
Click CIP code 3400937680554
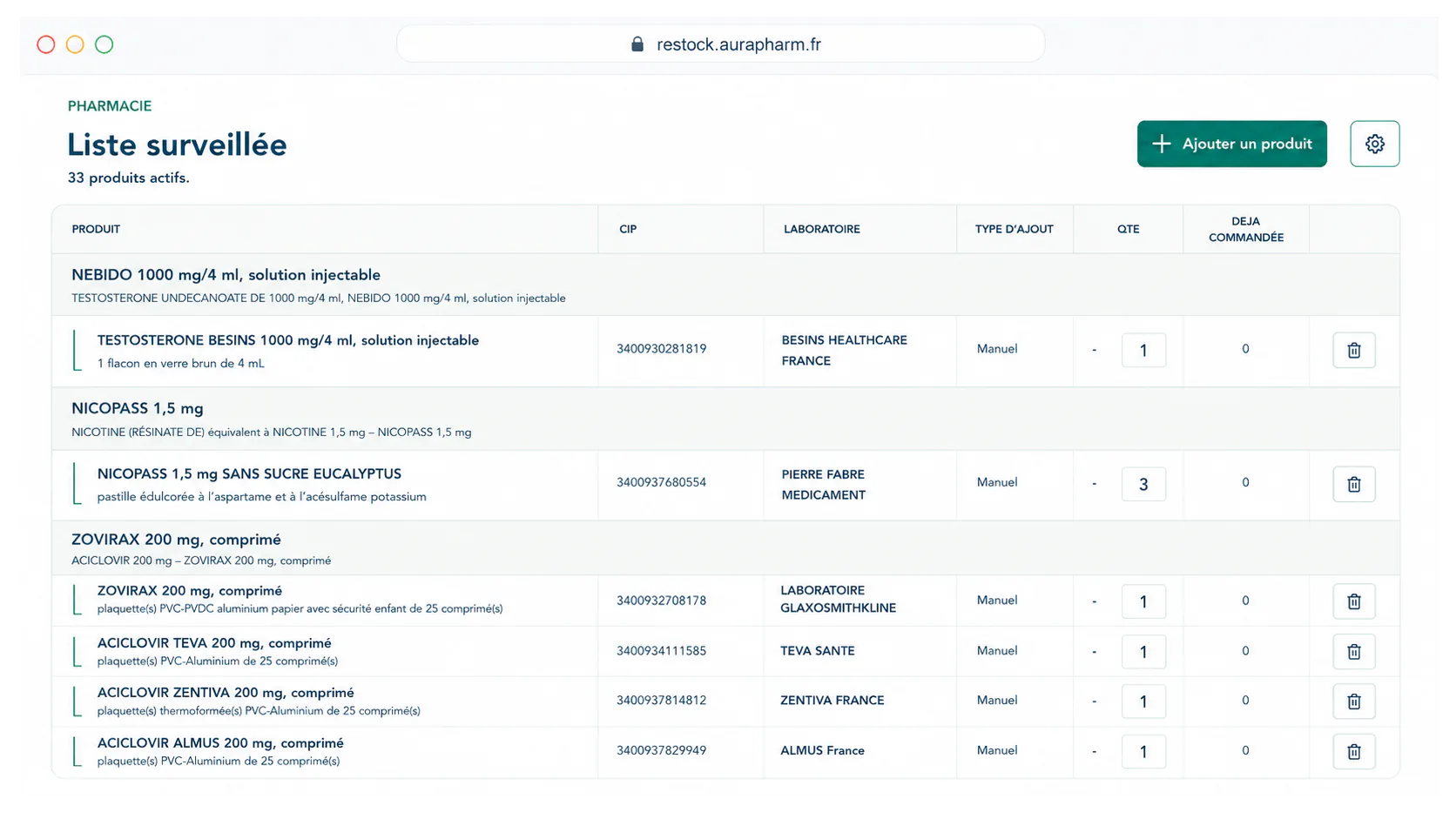(x=661, y=482)
